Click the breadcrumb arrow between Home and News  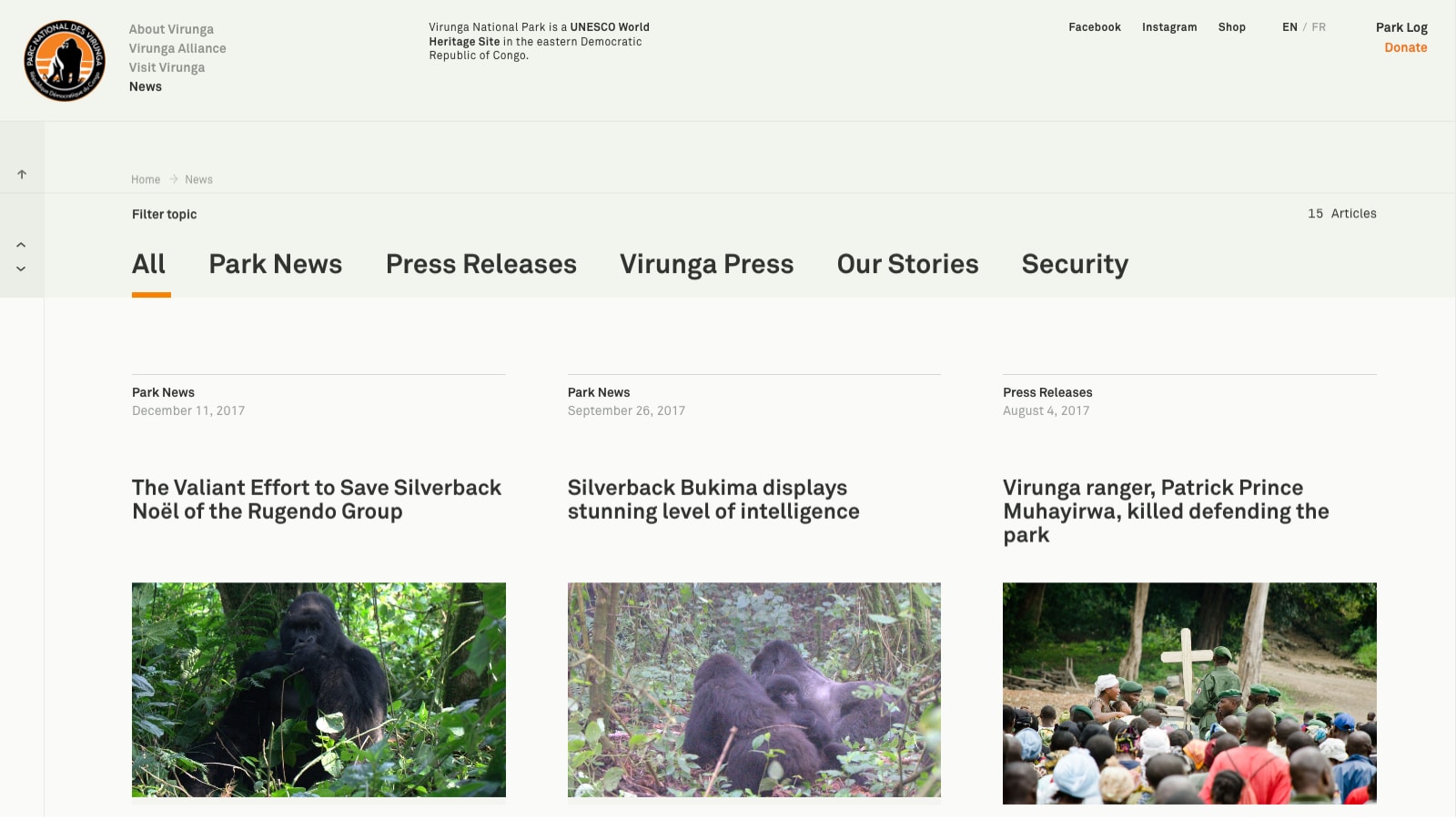173,179
